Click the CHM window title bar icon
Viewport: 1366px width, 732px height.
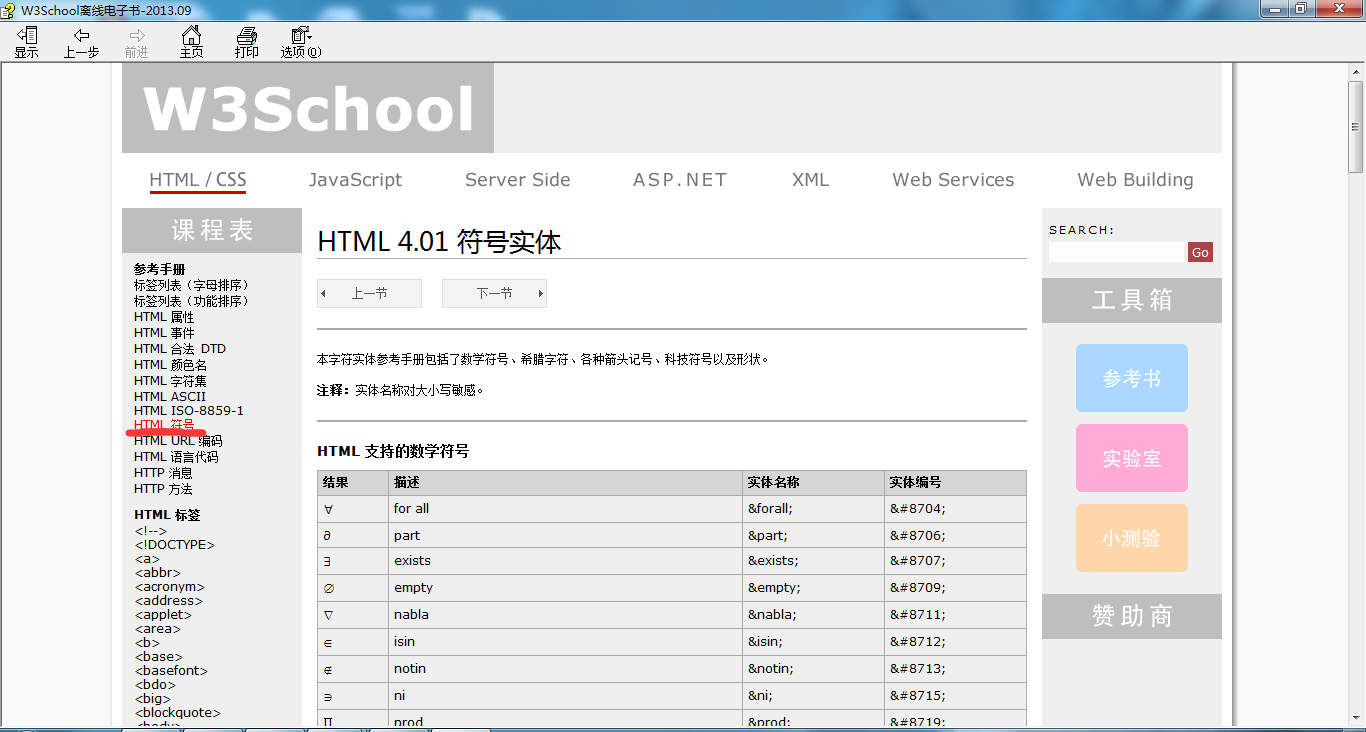10,9
